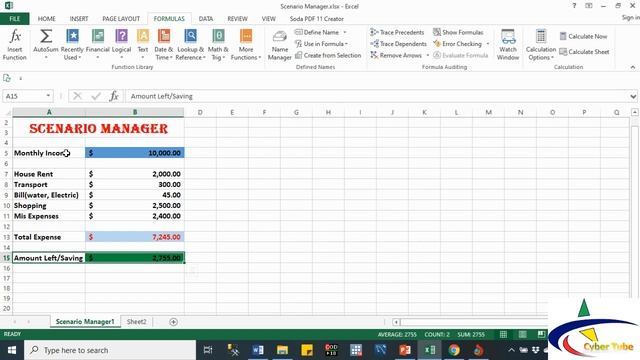This screenshot has height=360, width=640.
Task: Switch to the VIEW tab
Action: [269, 19]
